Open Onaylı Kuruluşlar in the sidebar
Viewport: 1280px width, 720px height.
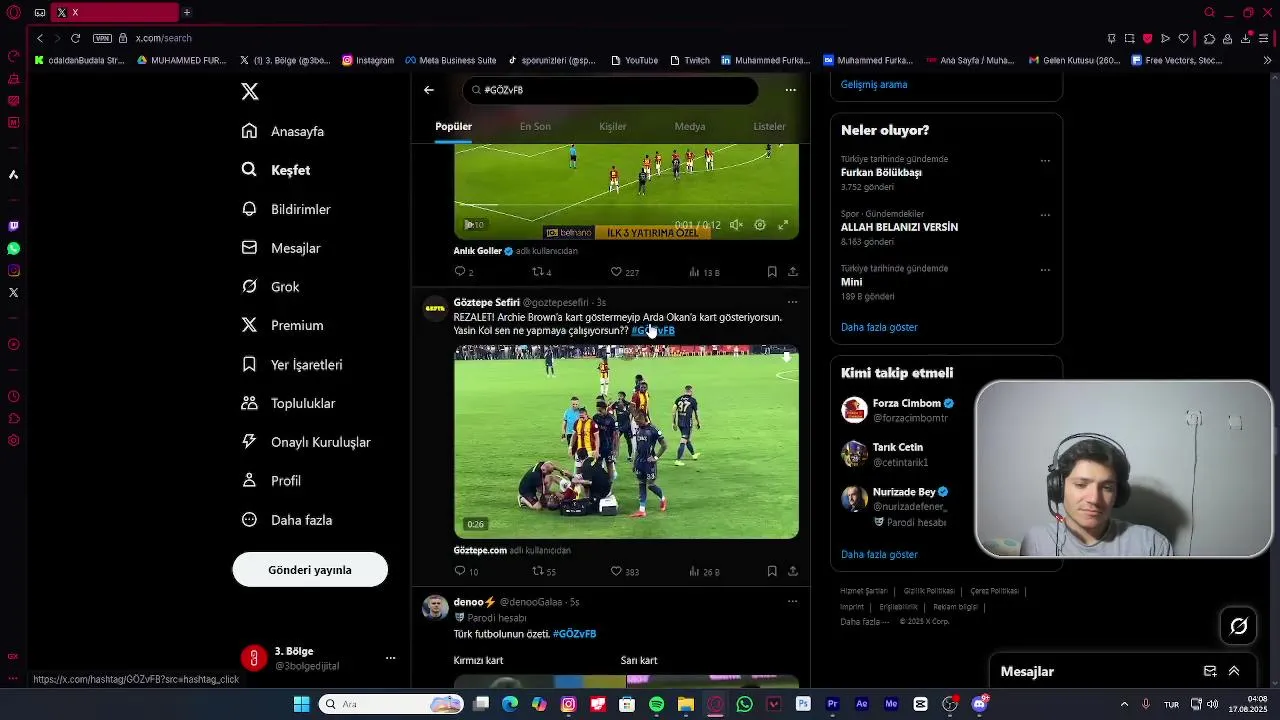[x=306, y=442]
